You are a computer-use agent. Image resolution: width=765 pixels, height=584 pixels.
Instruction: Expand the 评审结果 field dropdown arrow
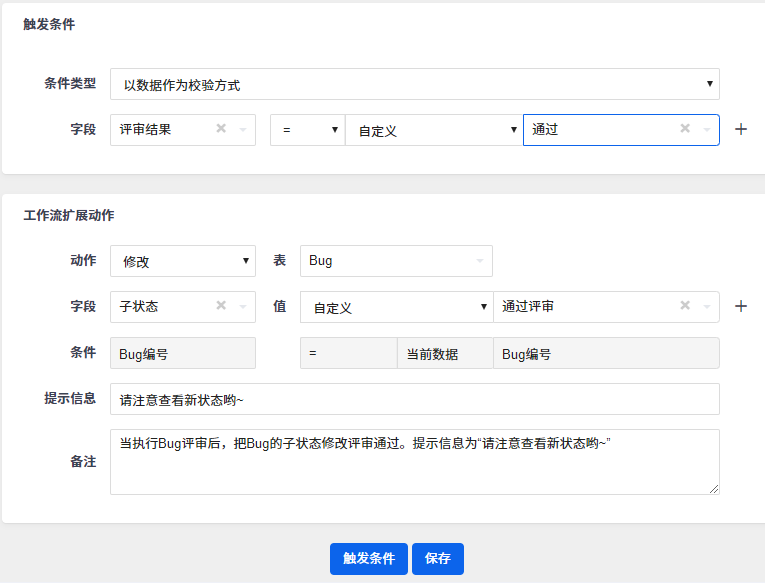click(242, 129)
